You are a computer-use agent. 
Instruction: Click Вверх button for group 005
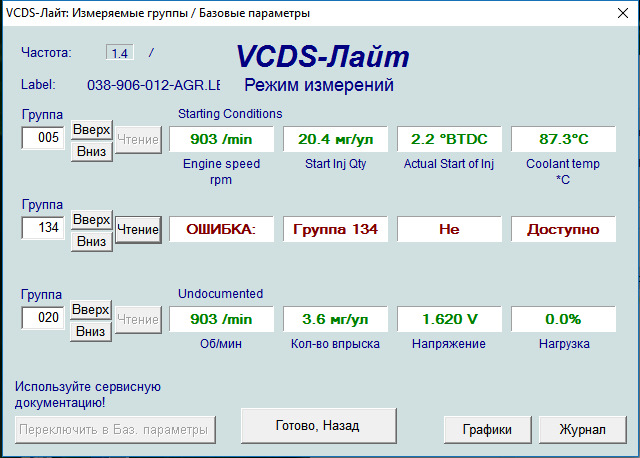[92, 130]
